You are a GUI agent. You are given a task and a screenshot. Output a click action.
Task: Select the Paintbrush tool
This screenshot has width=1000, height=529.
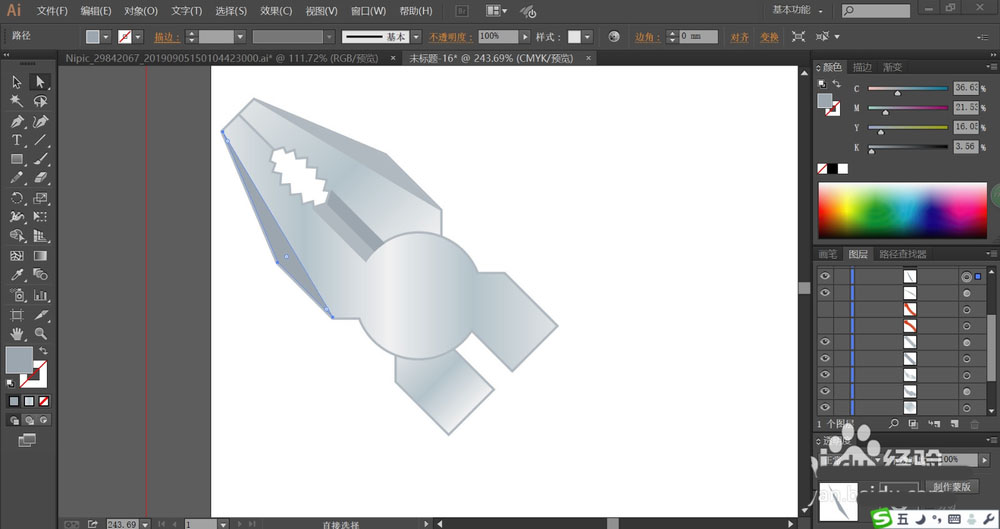40,160
